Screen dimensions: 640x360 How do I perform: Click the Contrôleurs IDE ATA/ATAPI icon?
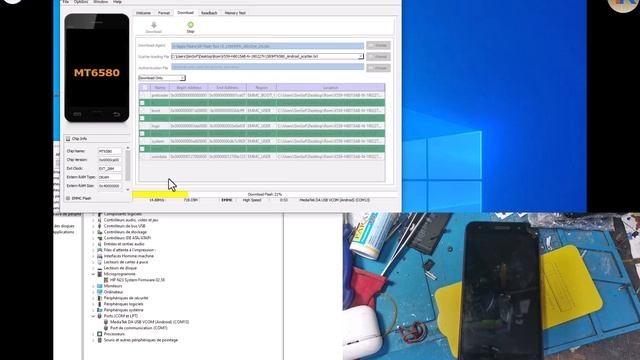[x=99, y=238]
